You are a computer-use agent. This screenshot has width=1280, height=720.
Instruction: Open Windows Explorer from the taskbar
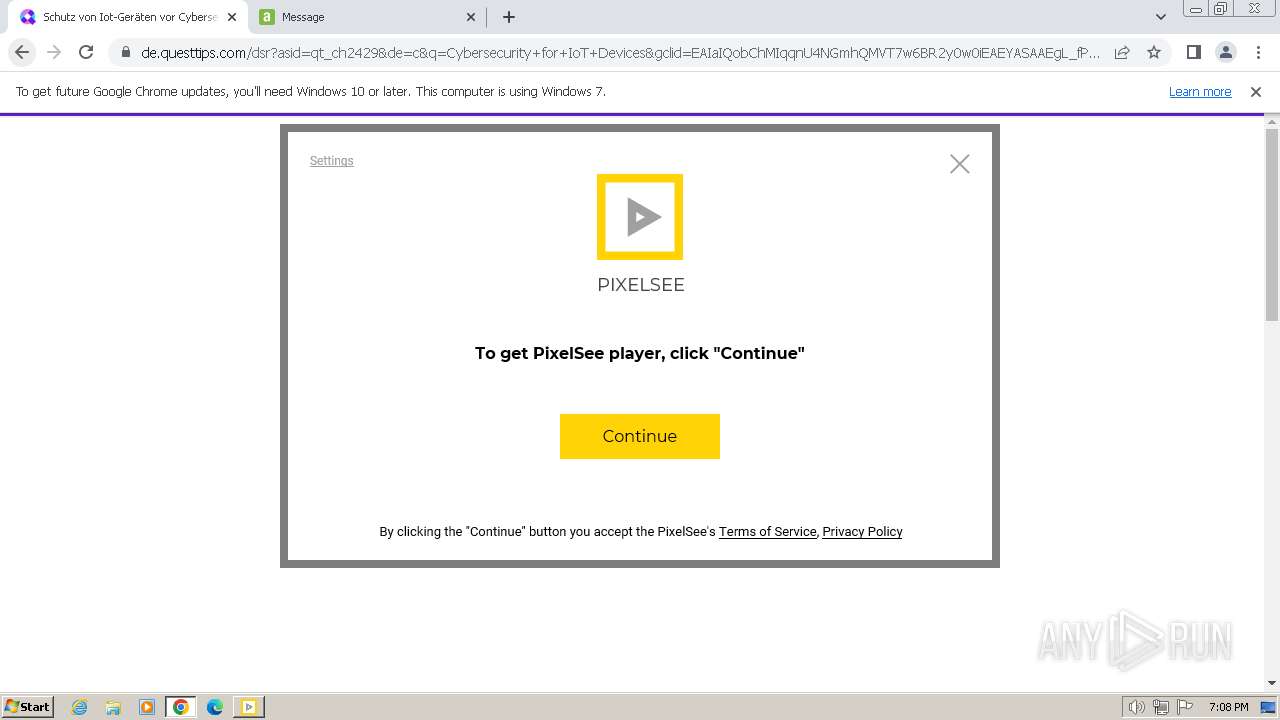point(113,707)
